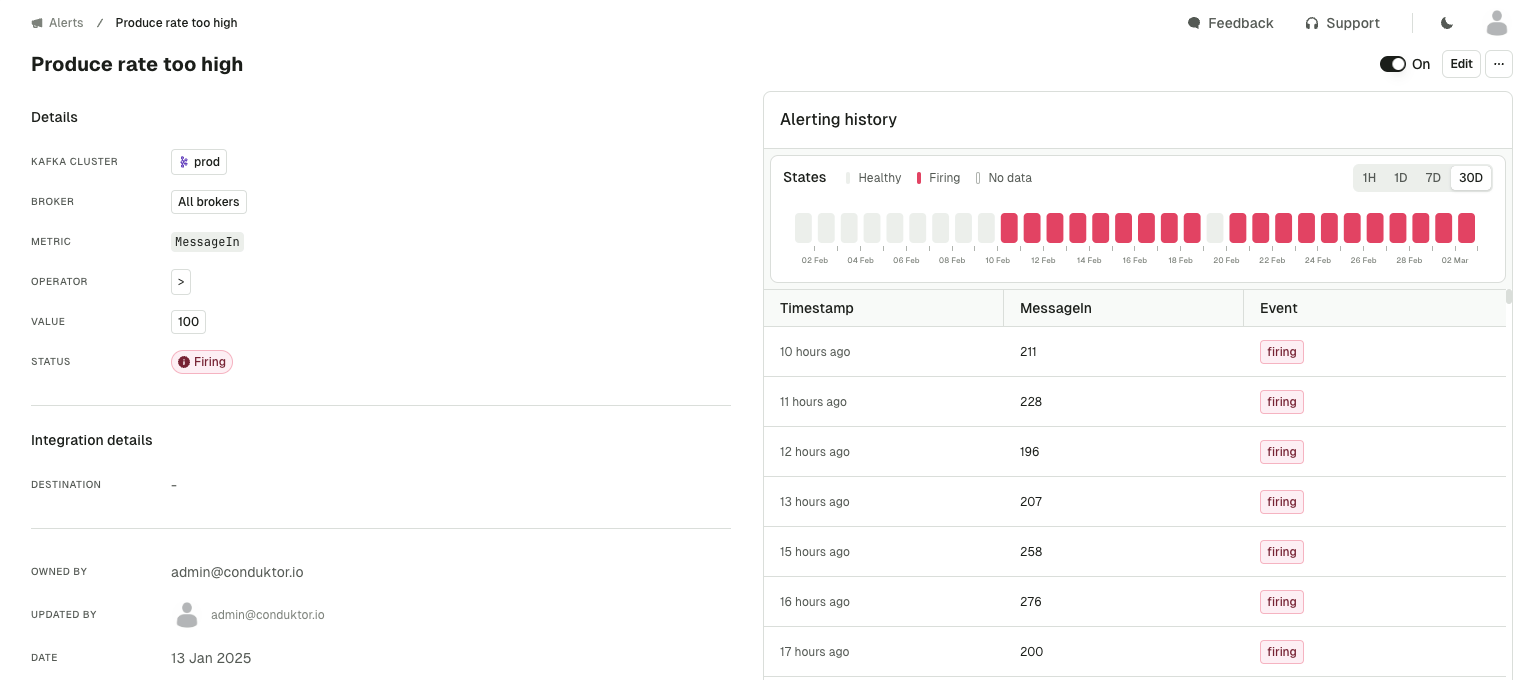Image resolution: width=1519 pixels, height=680 pixels.
Task: Click the 10 hours ago timestamp
Action: [x=815, y=352]
